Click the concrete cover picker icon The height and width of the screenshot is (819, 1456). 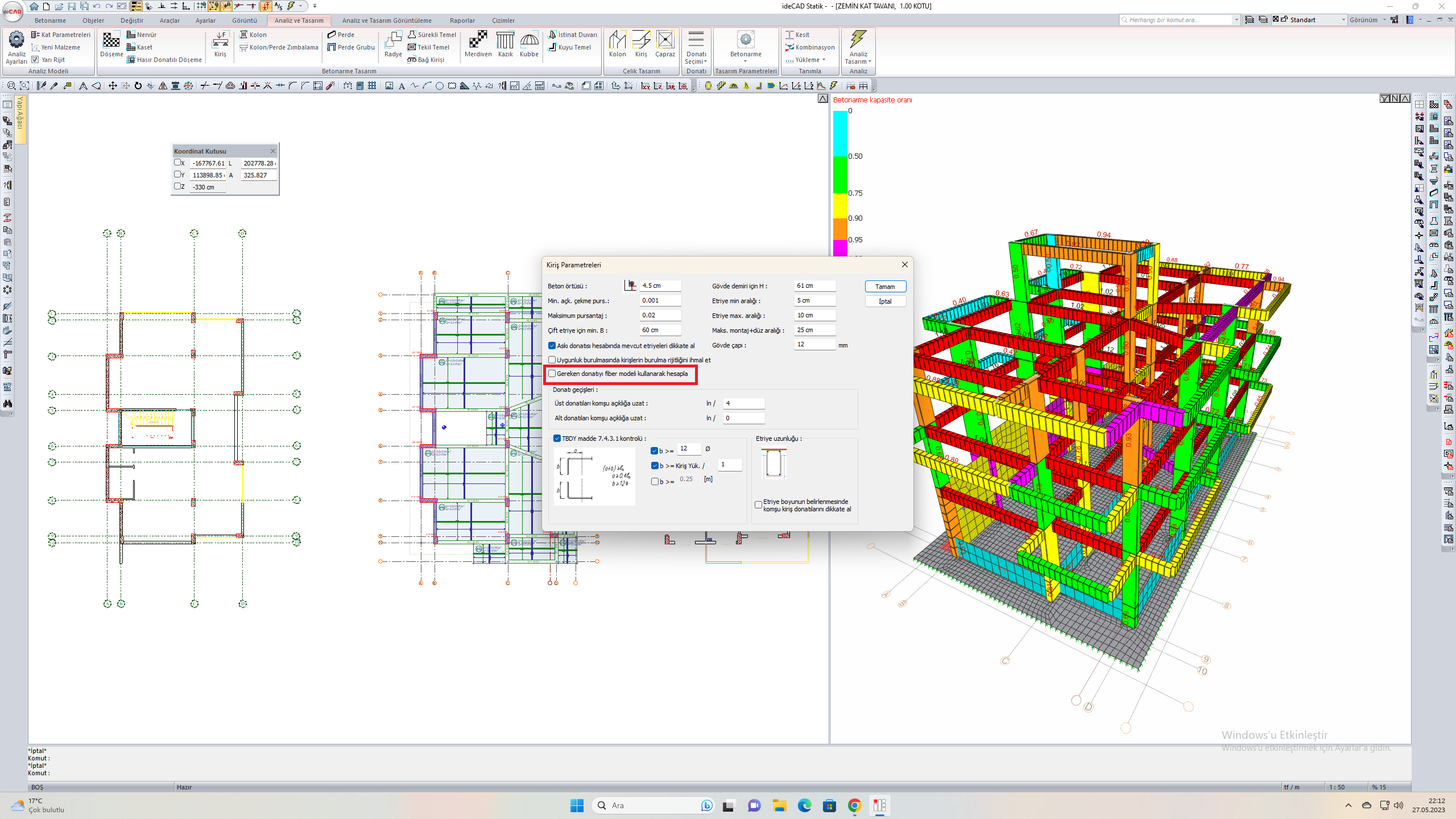[630, 286]
